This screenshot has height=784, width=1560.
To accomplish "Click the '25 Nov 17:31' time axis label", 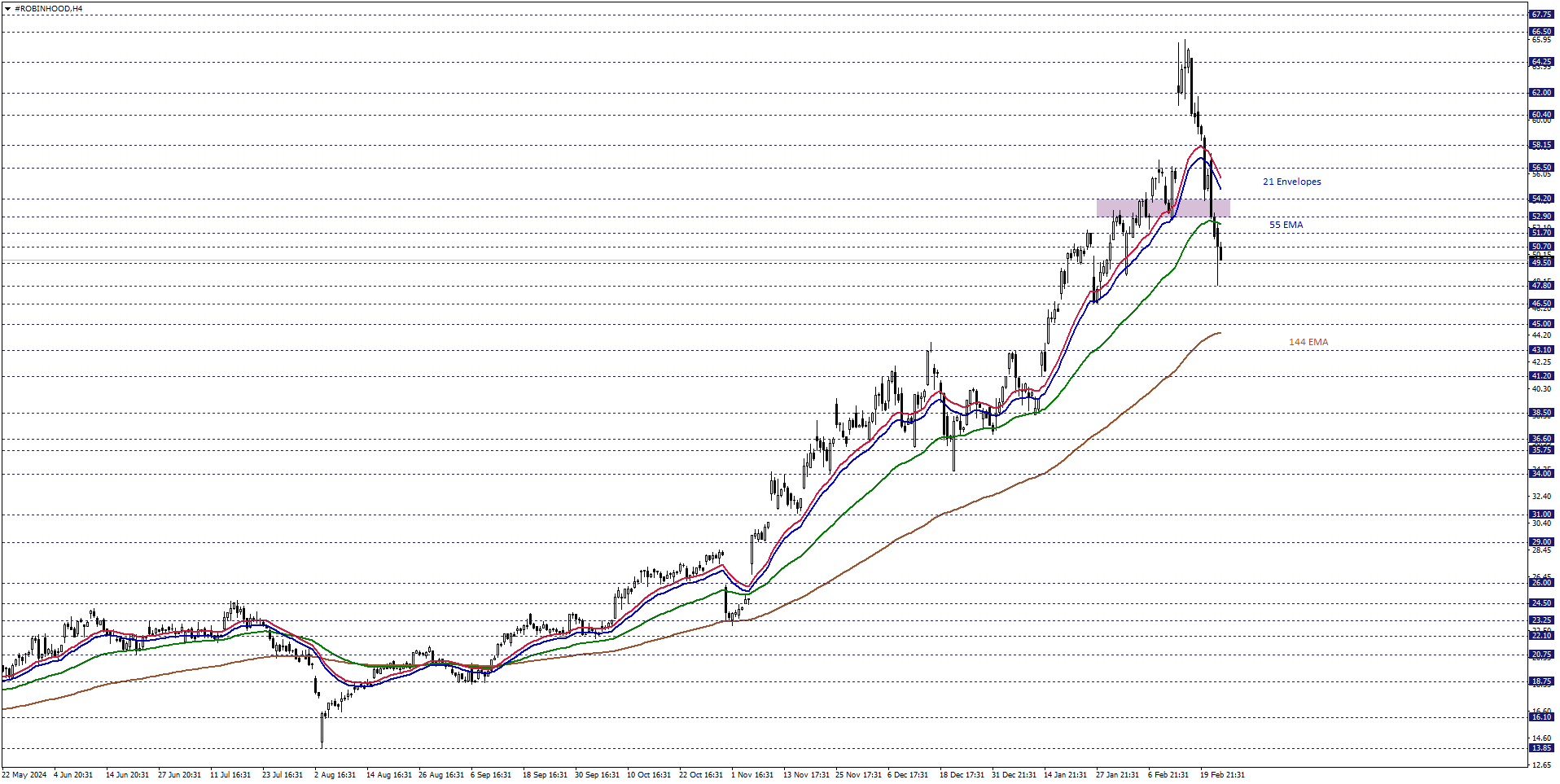I will coord(857,775).
